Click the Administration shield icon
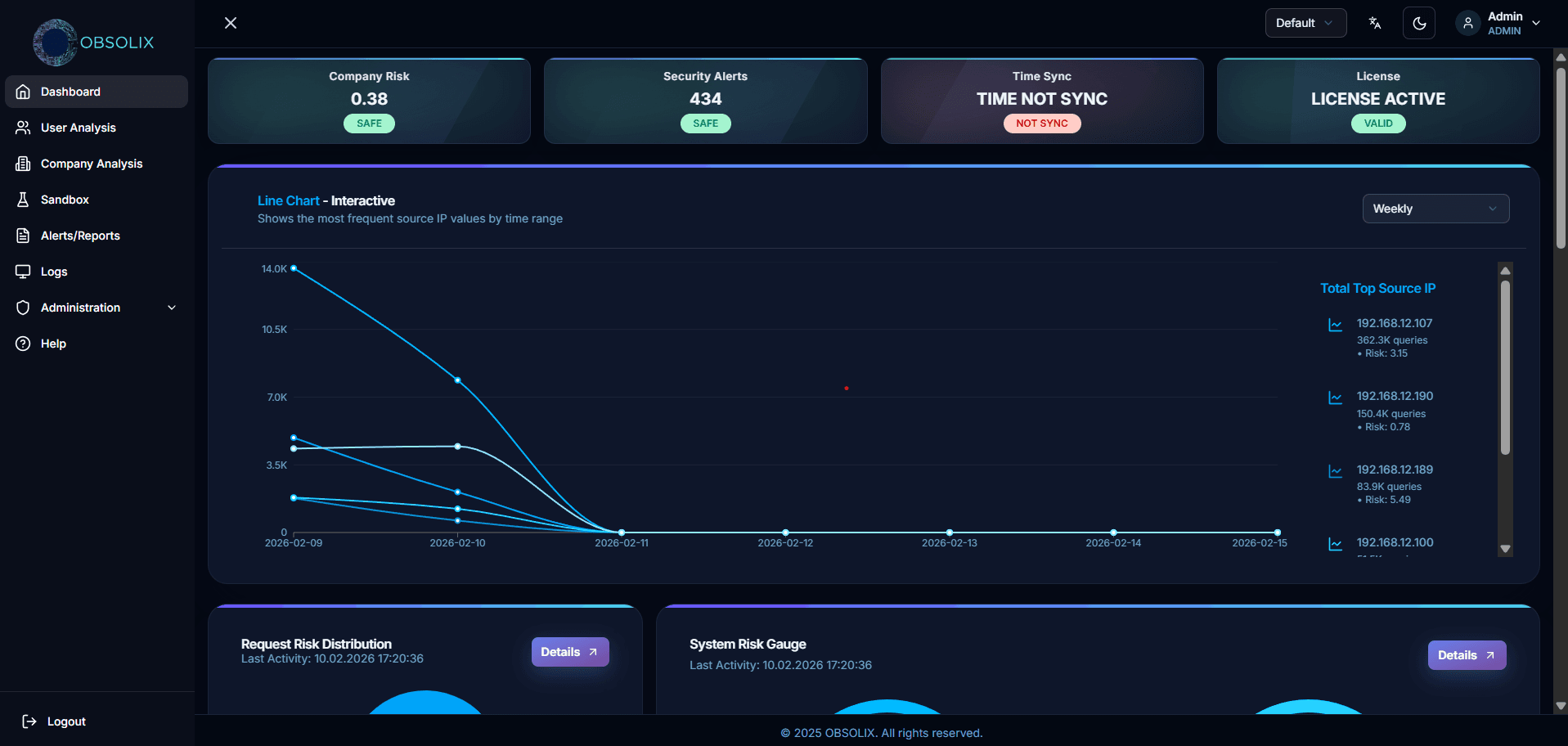 coord(23,308)
